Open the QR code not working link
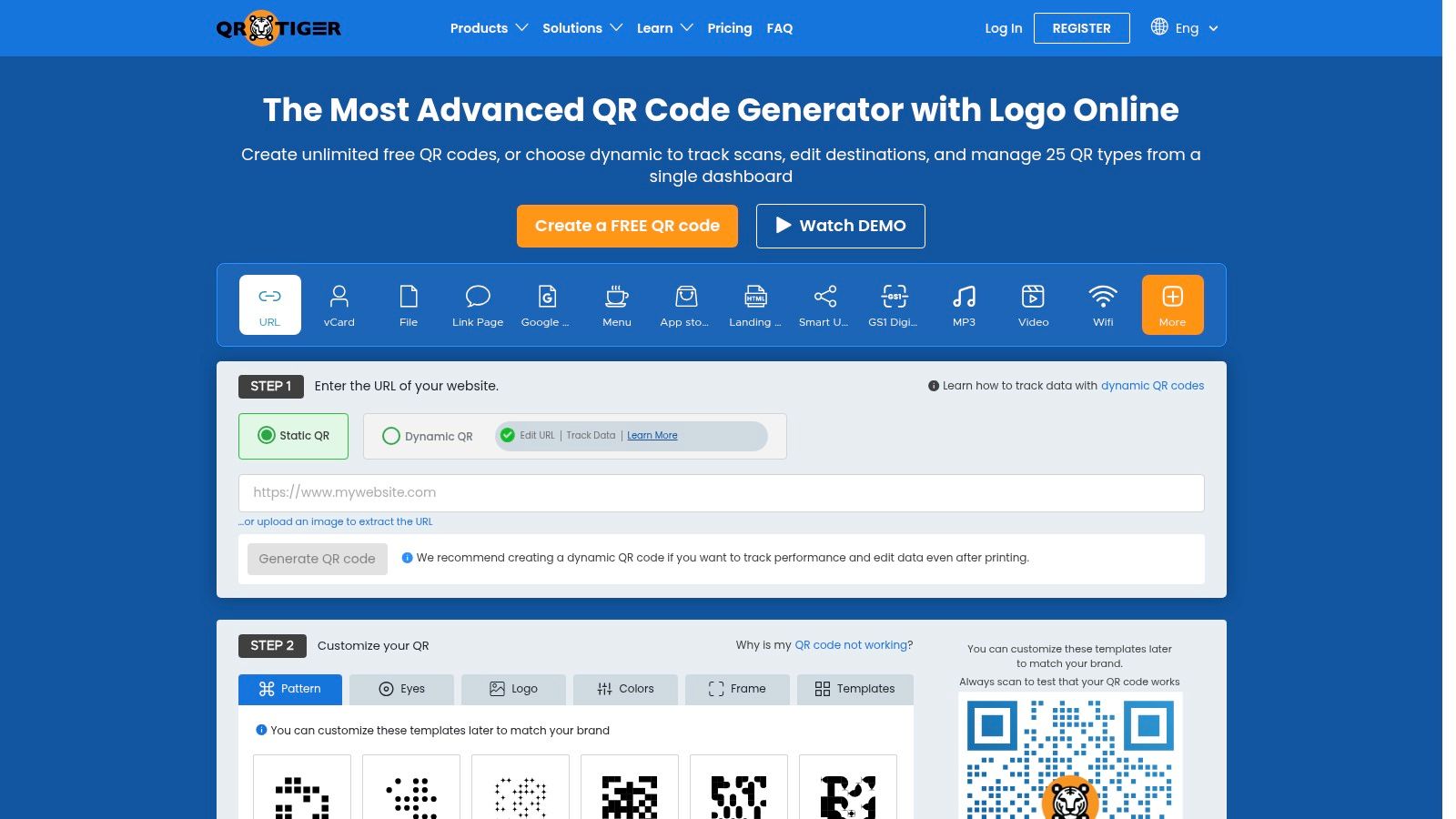The image size is (1456, 819). point(851,645)
